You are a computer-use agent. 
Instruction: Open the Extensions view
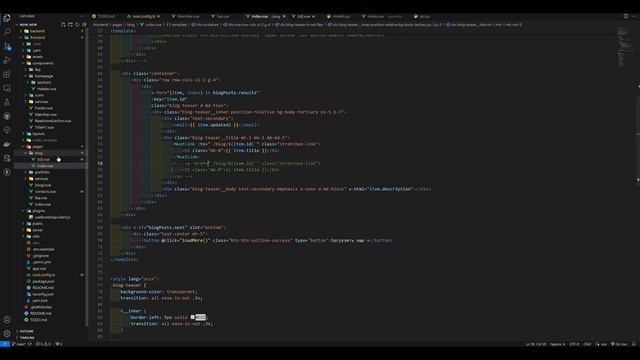7,74
